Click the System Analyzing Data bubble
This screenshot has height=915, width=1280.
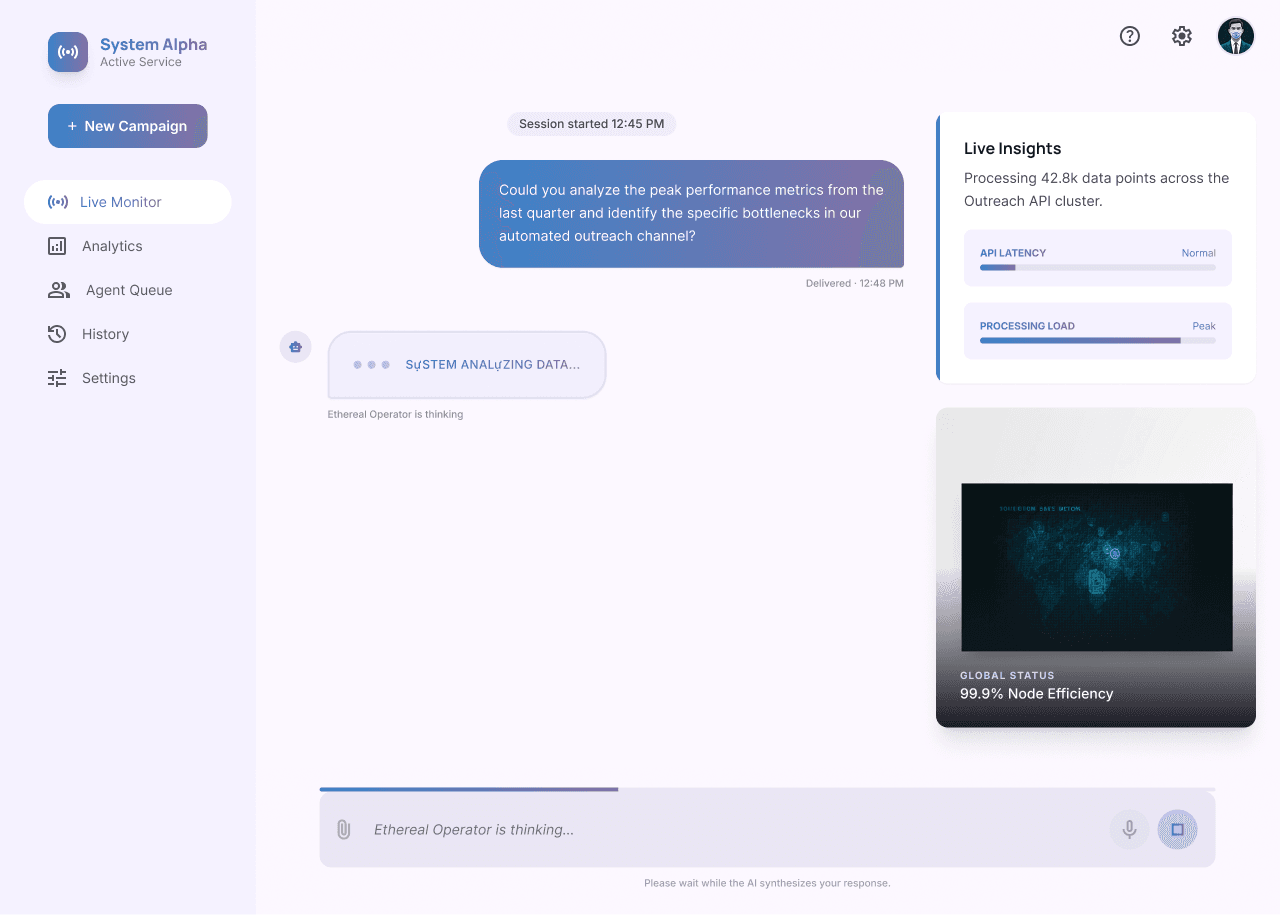467,365
